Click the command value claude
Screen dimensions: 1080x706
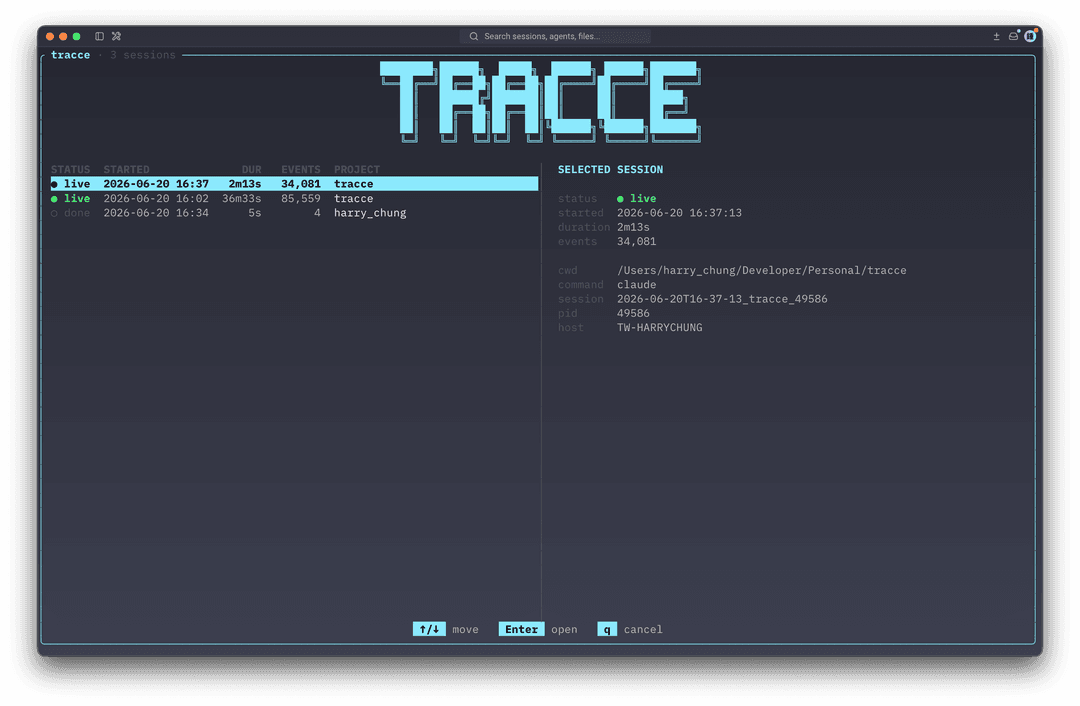click(x=636, y=284)
